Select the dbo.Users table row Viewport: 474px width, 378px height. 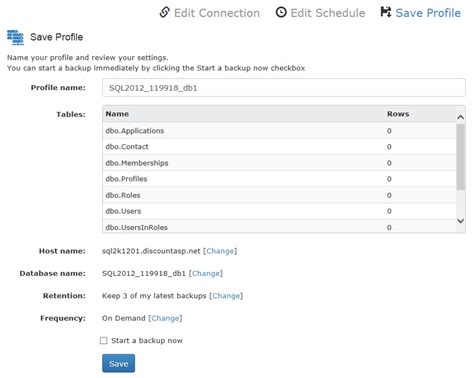279,211
